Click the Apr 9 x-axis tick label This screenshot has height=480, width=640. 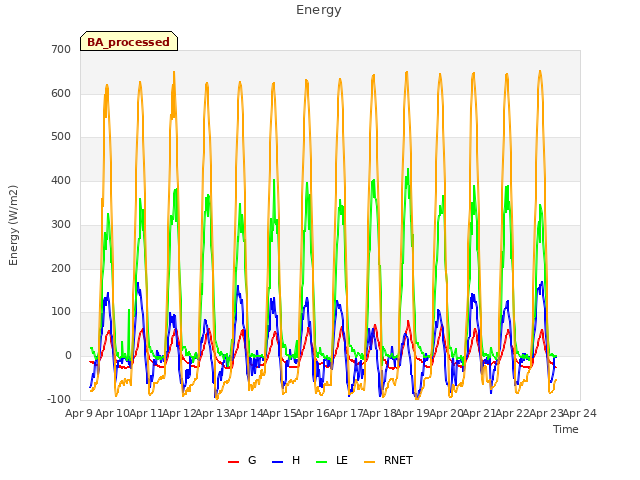79,413
